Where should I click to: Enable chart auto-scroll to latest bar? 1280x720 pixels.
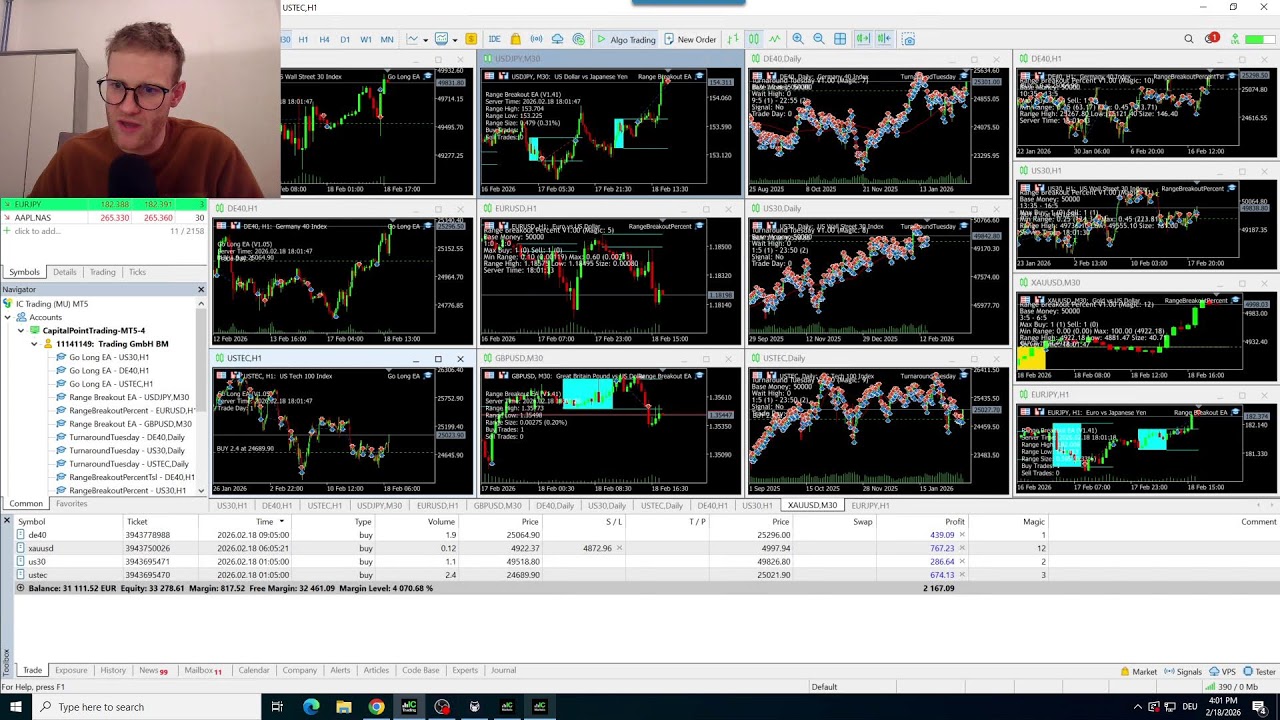click(862, 39)
